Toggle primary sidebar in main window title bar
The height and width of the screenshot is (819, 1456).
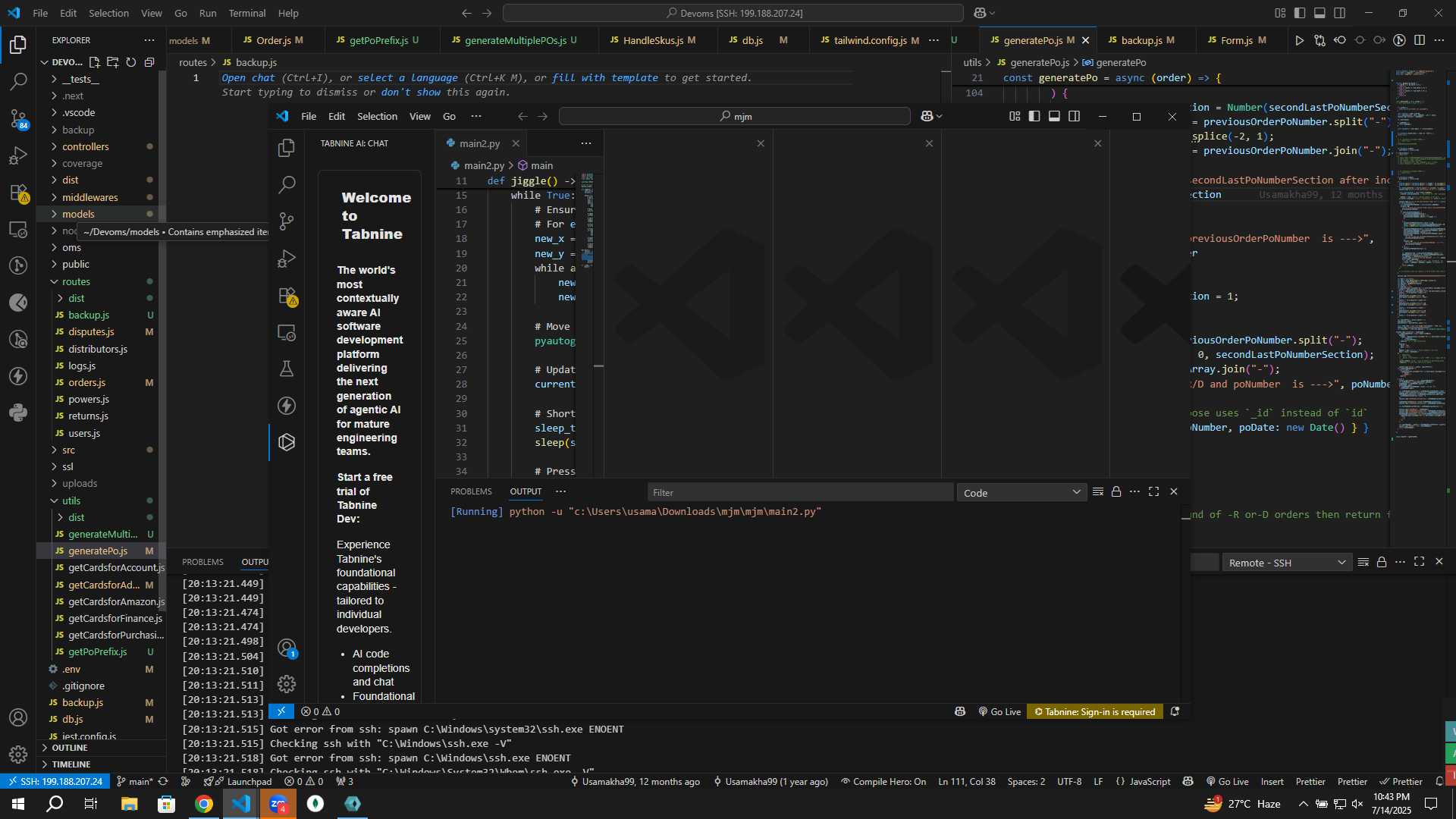click(x=1300, y=13)
